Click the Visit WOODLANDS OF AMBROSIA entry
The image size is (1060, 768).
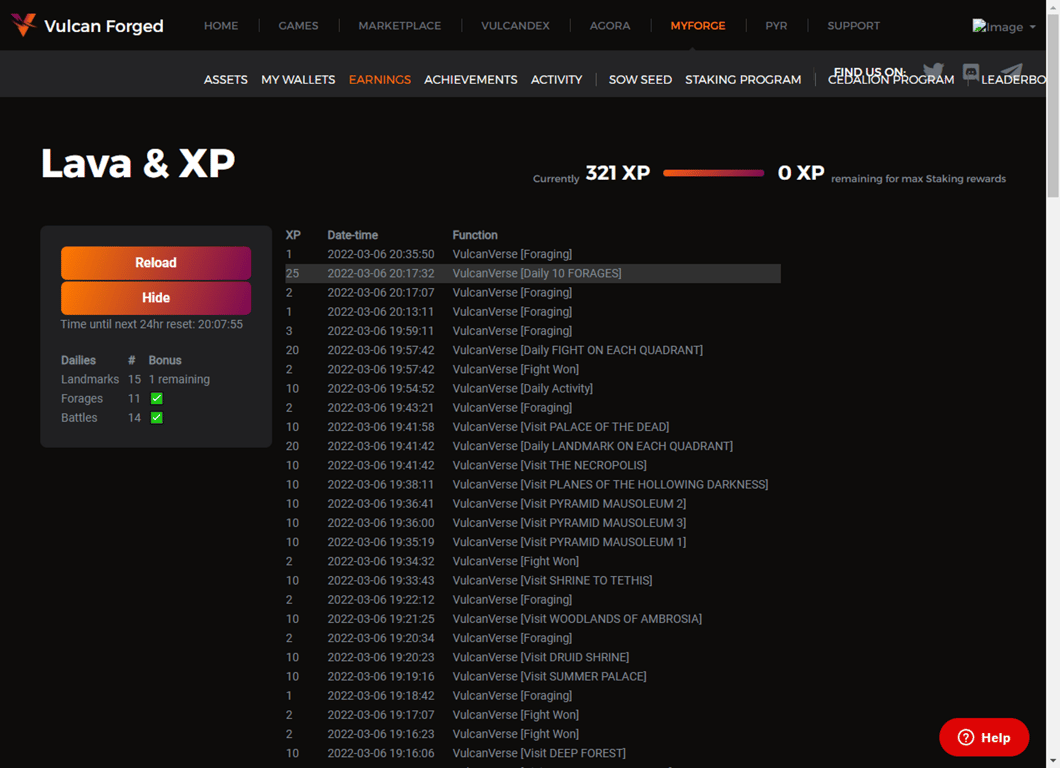pyautogui.click(x=577, y=619)
